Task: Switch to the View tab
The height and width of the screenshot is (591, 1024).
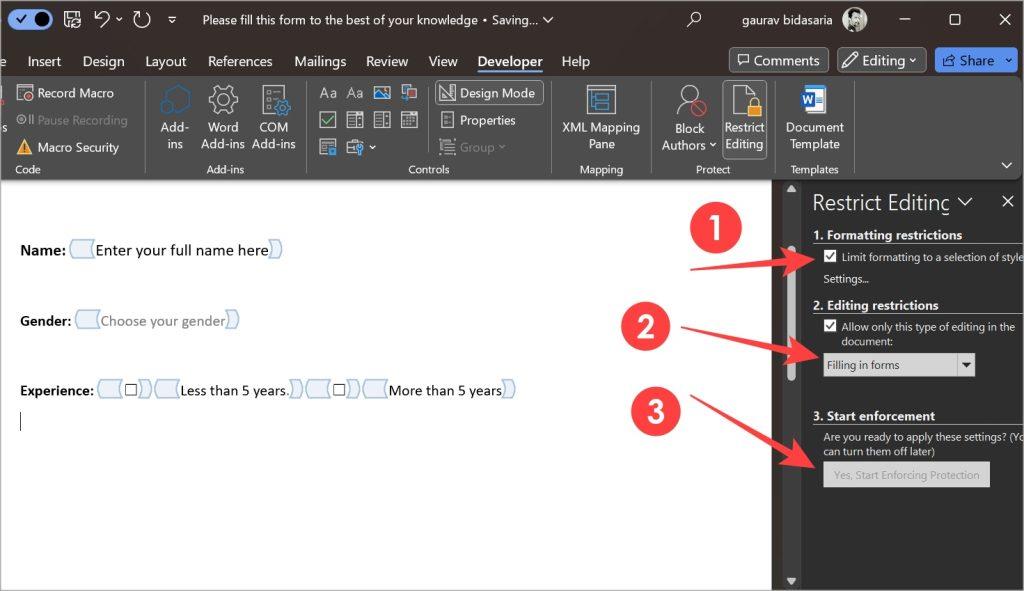Action: [443, 61]
